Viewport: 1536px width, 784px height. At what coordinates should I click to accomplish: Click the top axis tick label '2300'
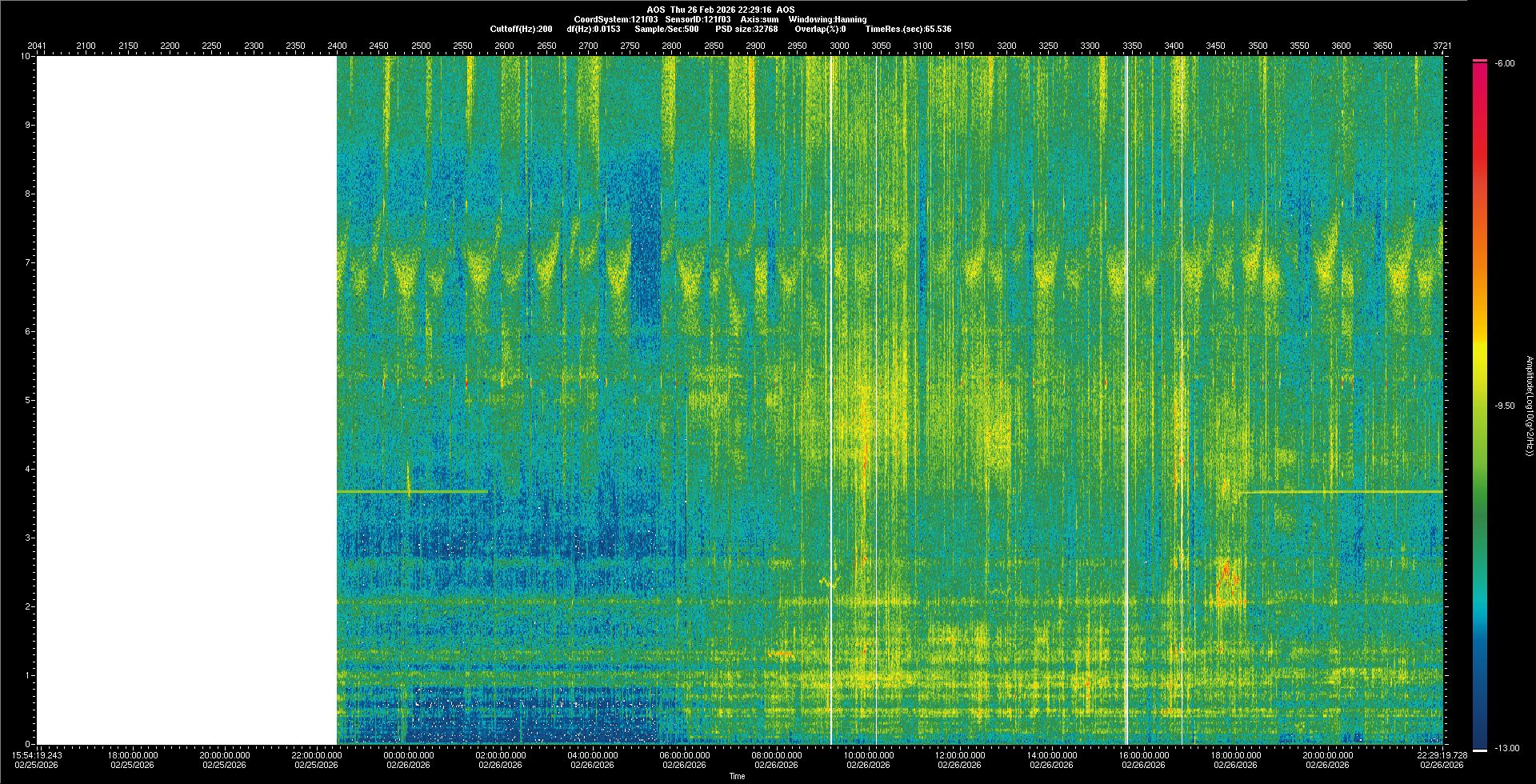tap(254, 46)
